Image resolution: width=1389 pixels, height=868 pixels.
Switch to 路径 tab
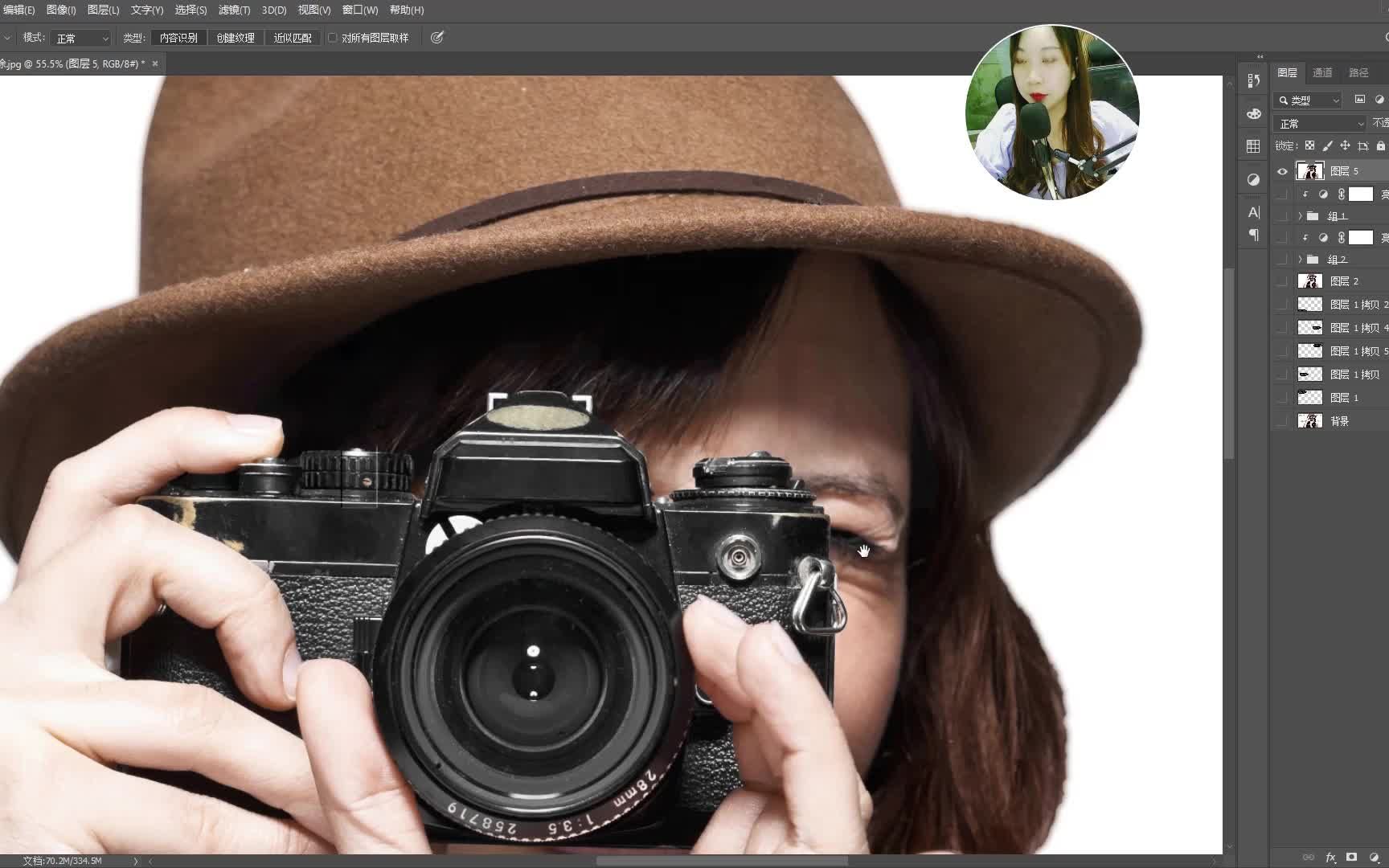point(1358,72)
